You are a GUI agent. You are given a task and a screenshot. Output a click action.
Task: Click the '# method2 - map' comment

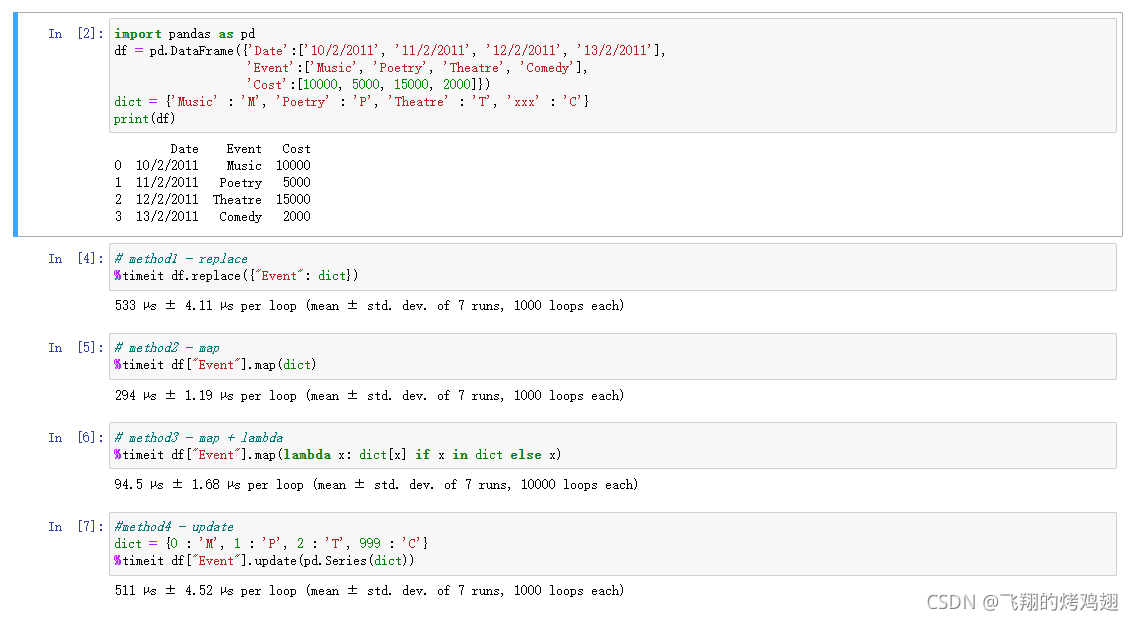click(166, 348)
